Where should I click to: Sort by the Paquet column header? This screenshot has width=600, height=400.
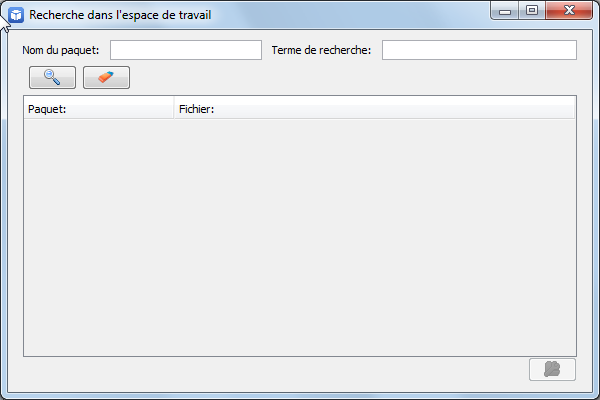[x=99, y=109]
